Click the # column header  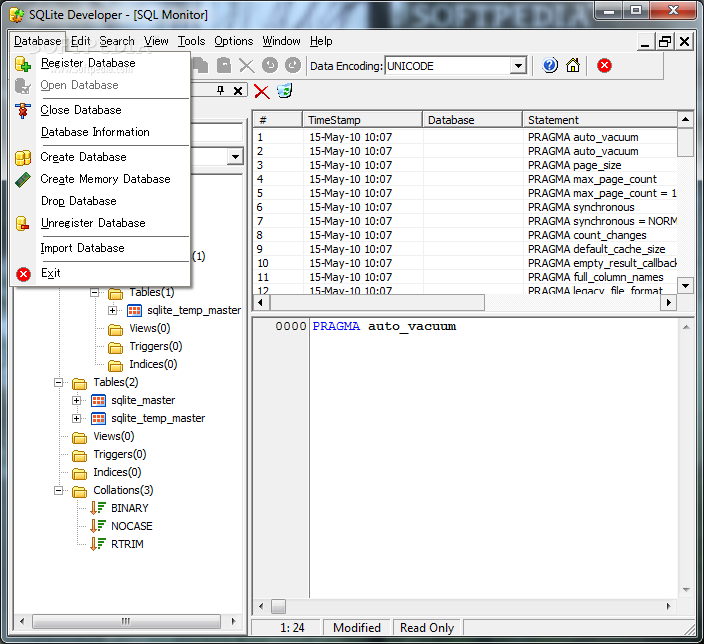pos(278,120)
